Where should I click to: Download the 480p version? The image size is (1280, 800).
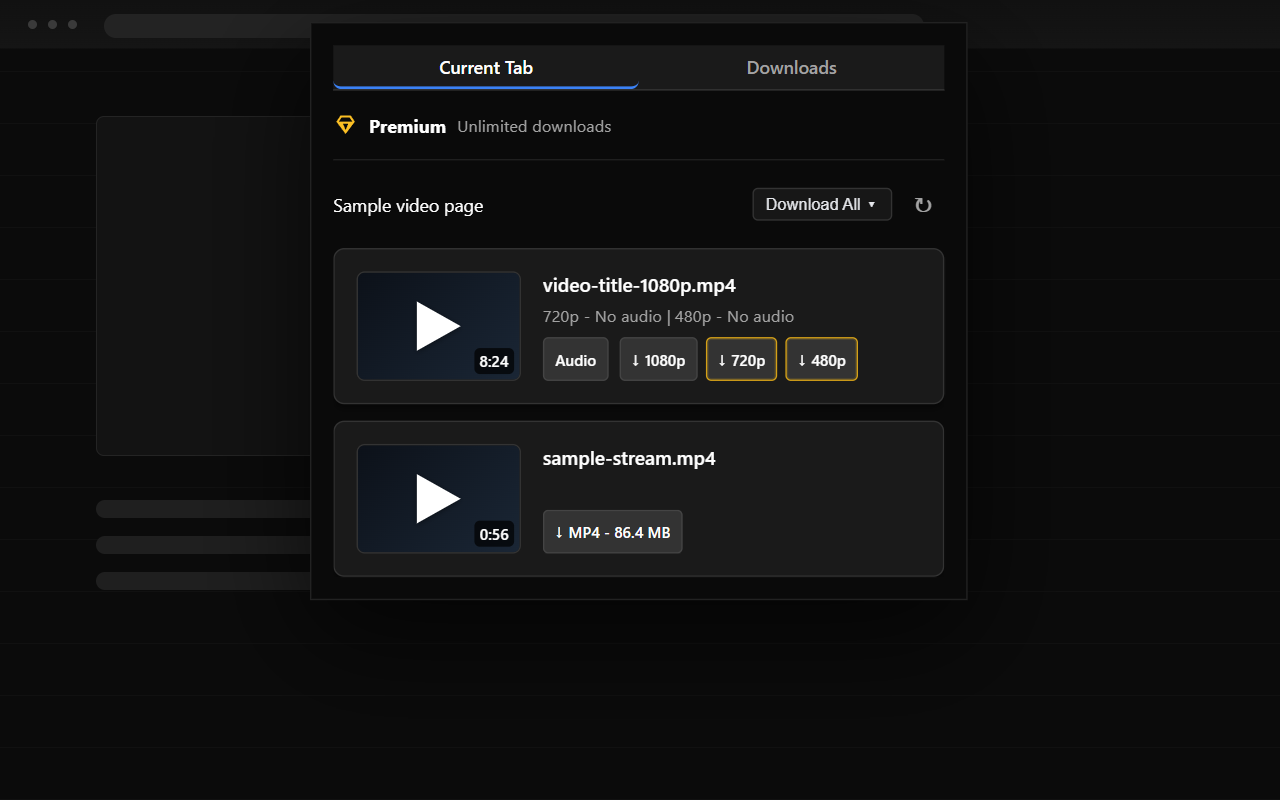coord(821,360)
